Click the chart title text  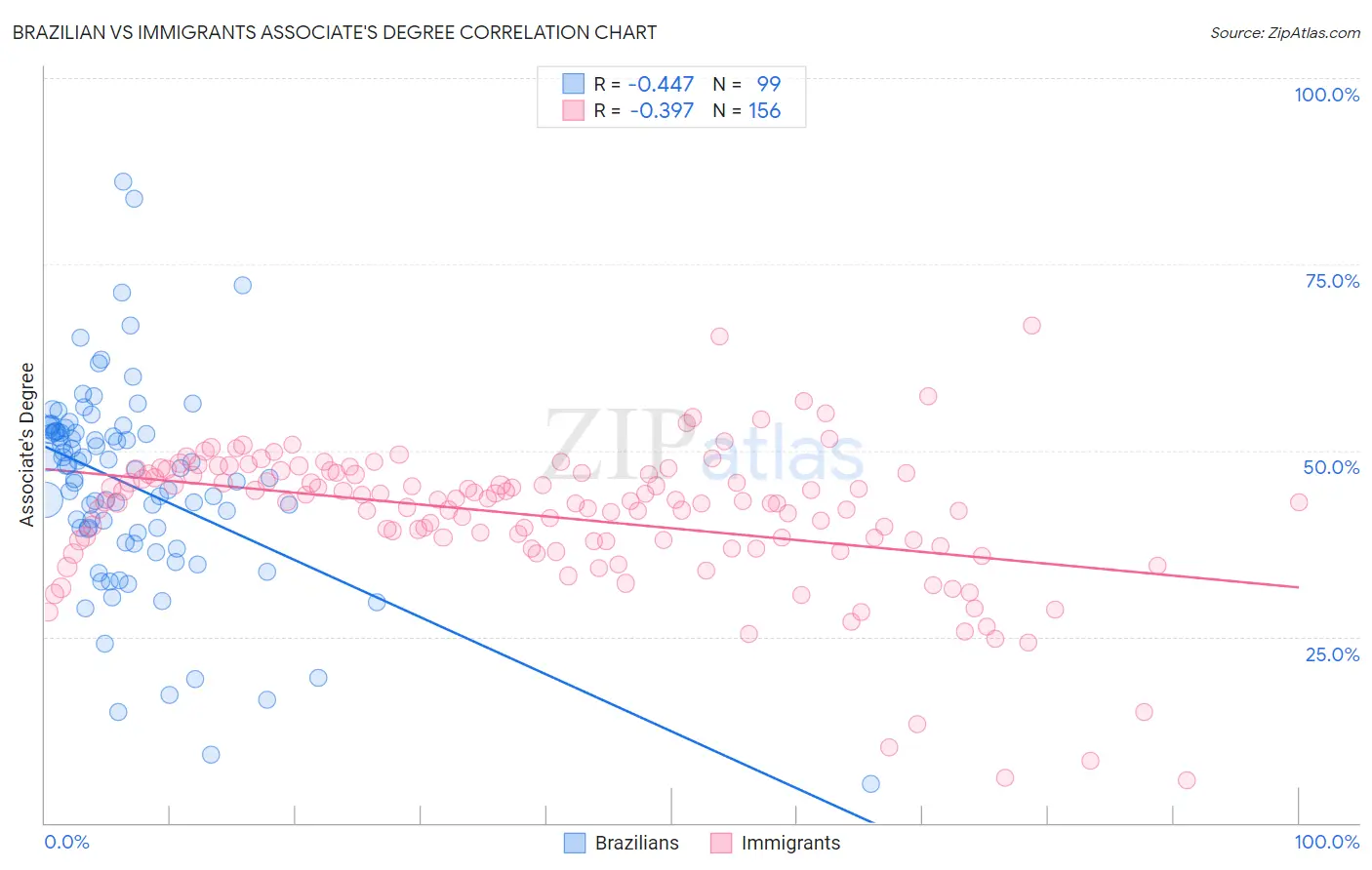click(x=335, y=32)
